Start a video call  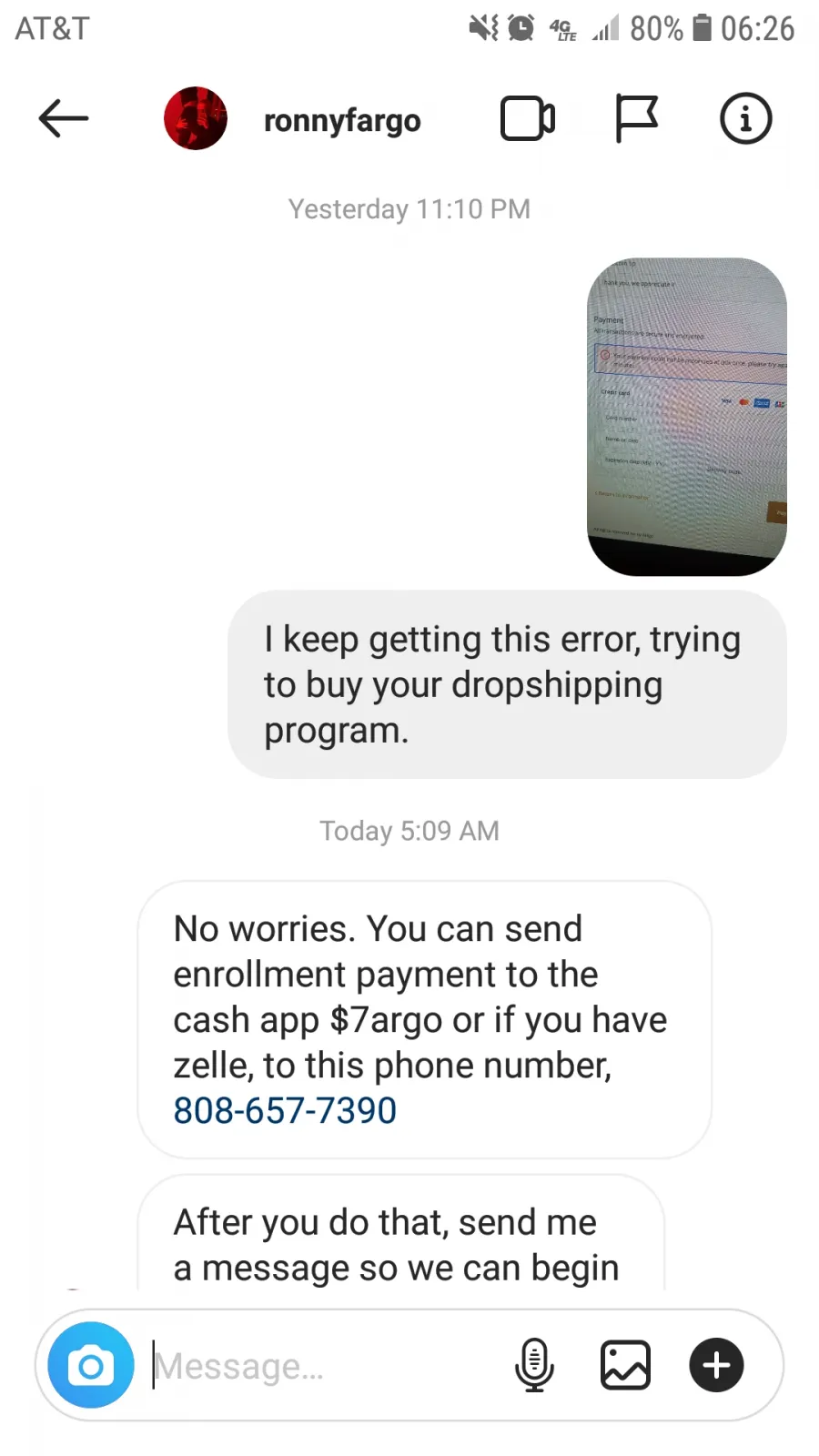click(x=528, y=118)
